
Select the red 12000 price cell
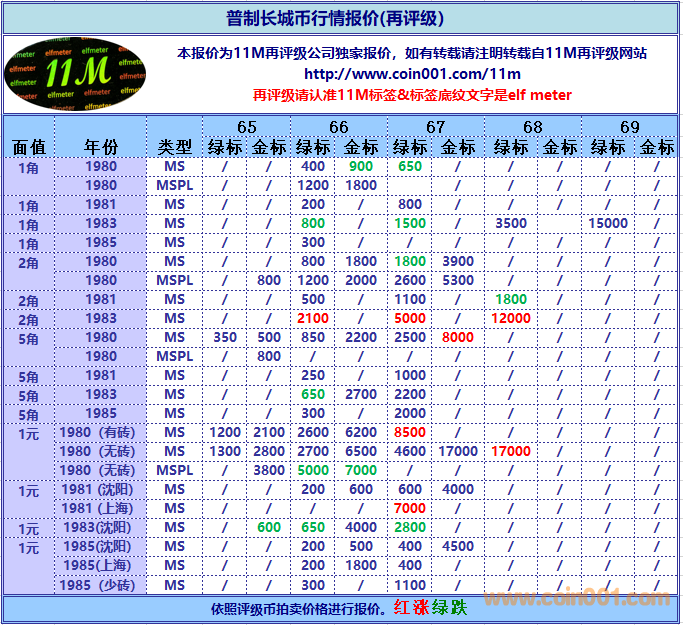click(510, 318)
